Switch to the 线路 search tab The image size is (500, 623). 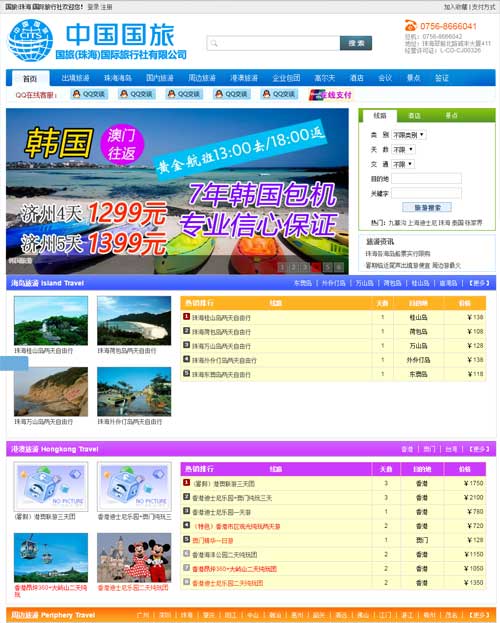click(380, 116)
